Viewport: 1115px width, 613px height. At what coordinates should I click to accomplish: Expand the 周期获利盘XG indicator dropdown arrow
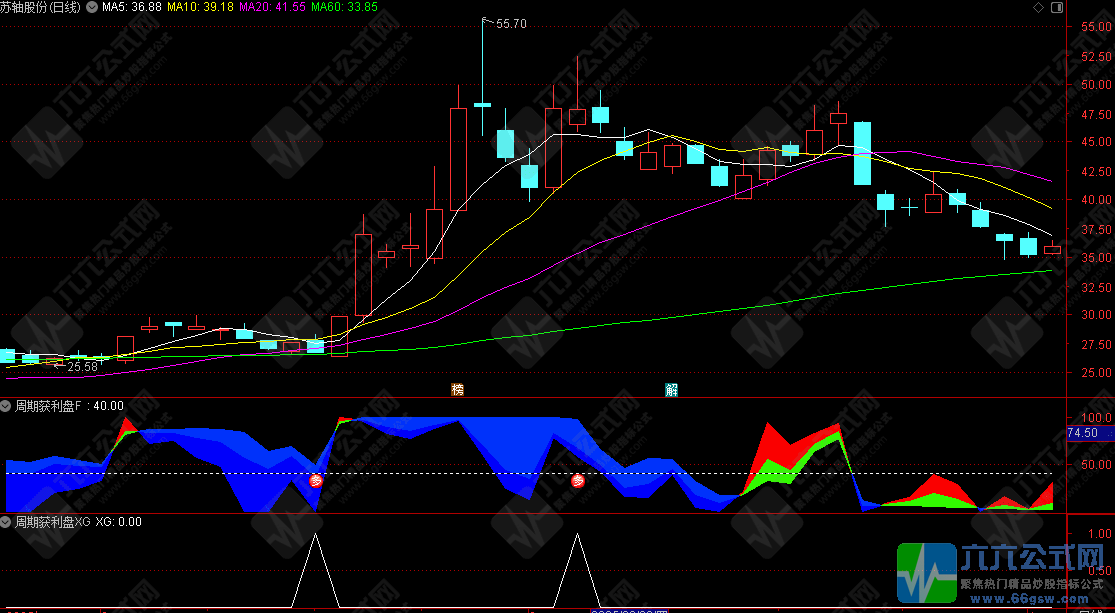[x=7, y=522]
